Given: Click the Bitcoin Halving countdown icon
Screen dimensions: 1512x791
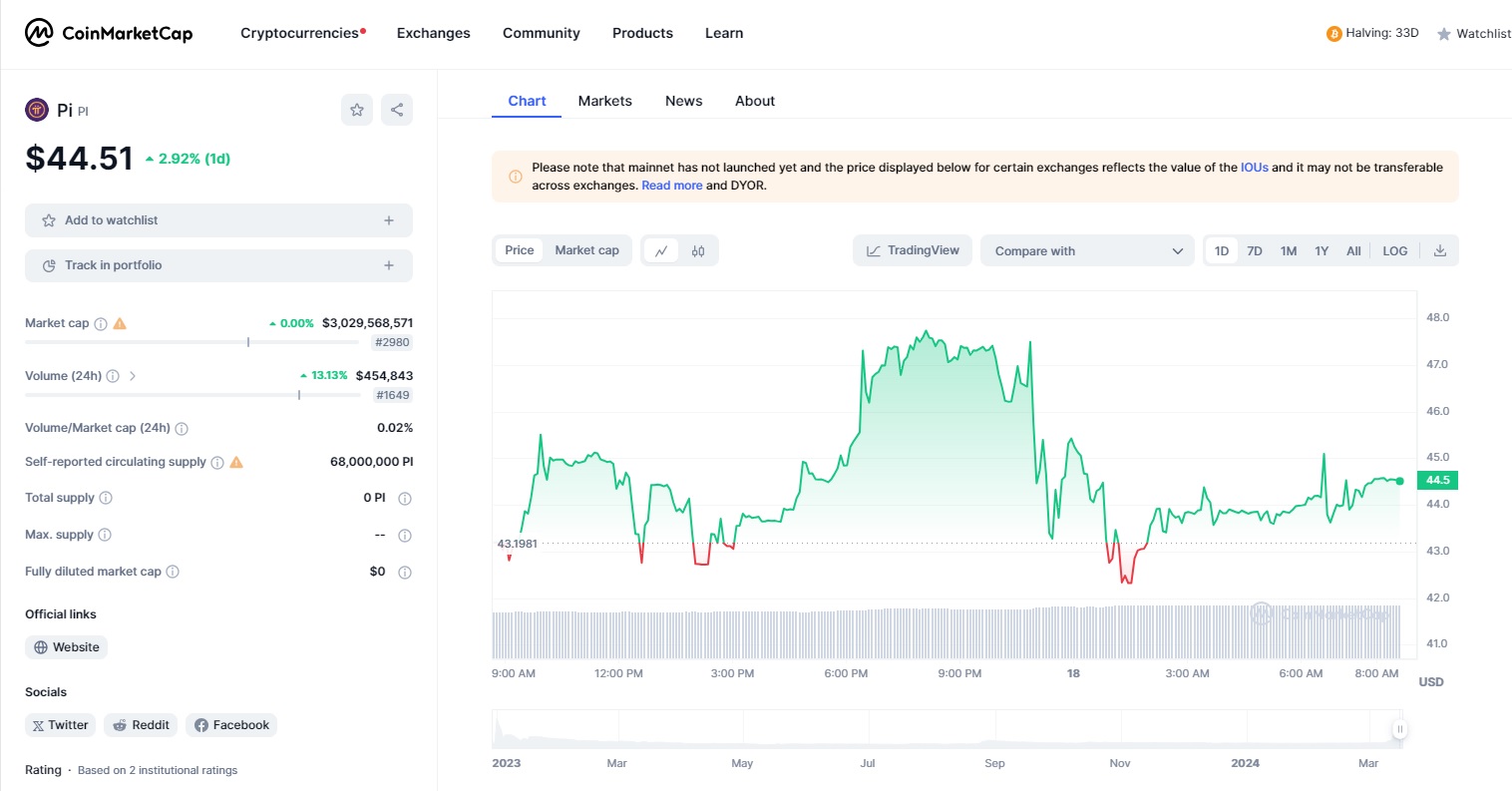Looking at the screenshot, I should pyautogui.click(x=1333, y=34).
